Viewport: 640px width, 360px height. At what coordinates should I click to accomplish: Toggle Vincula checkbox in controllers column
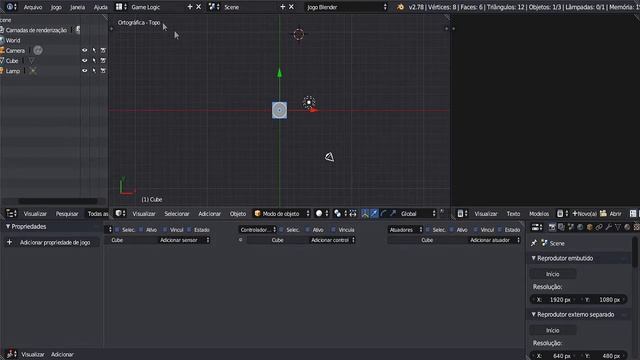tap(333, 230)
